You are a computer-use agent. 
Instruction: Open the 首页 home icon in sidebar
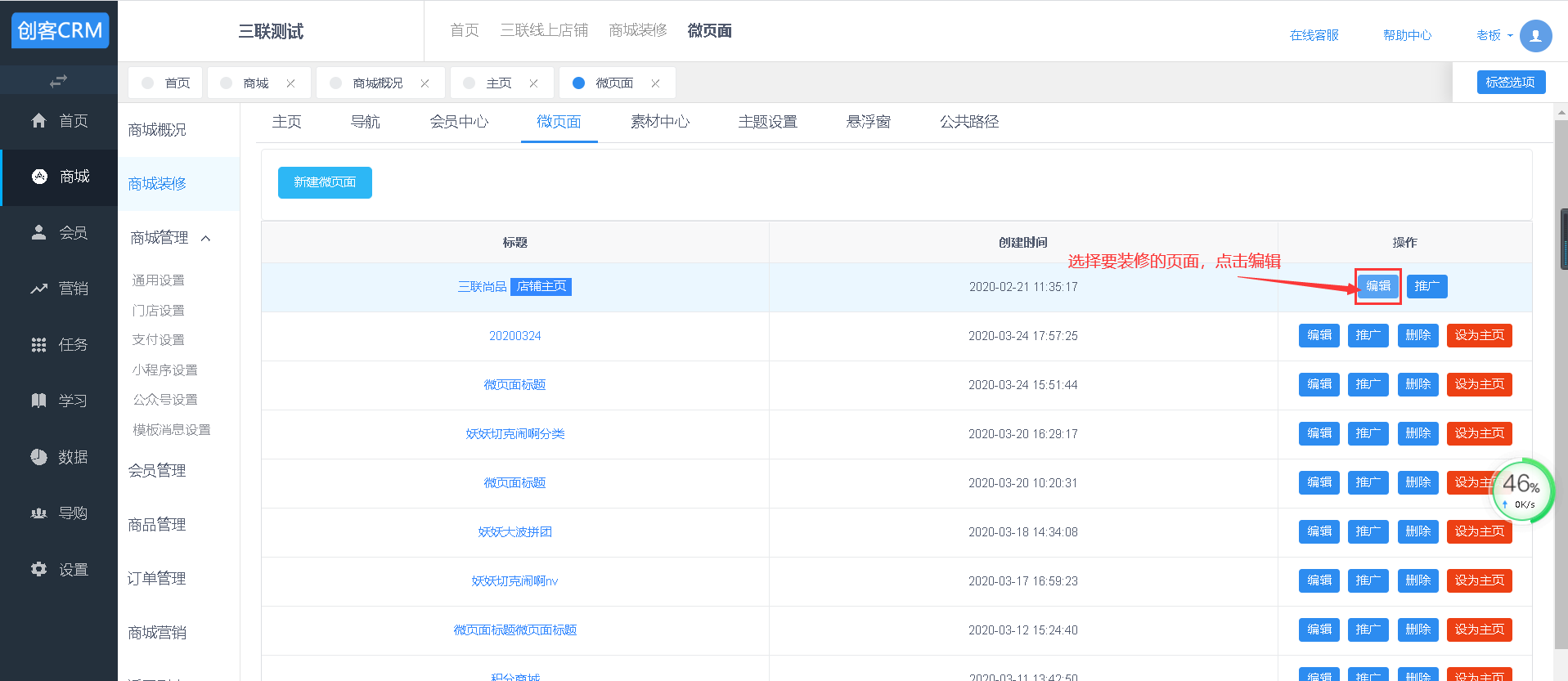click(x=38, y=121)
